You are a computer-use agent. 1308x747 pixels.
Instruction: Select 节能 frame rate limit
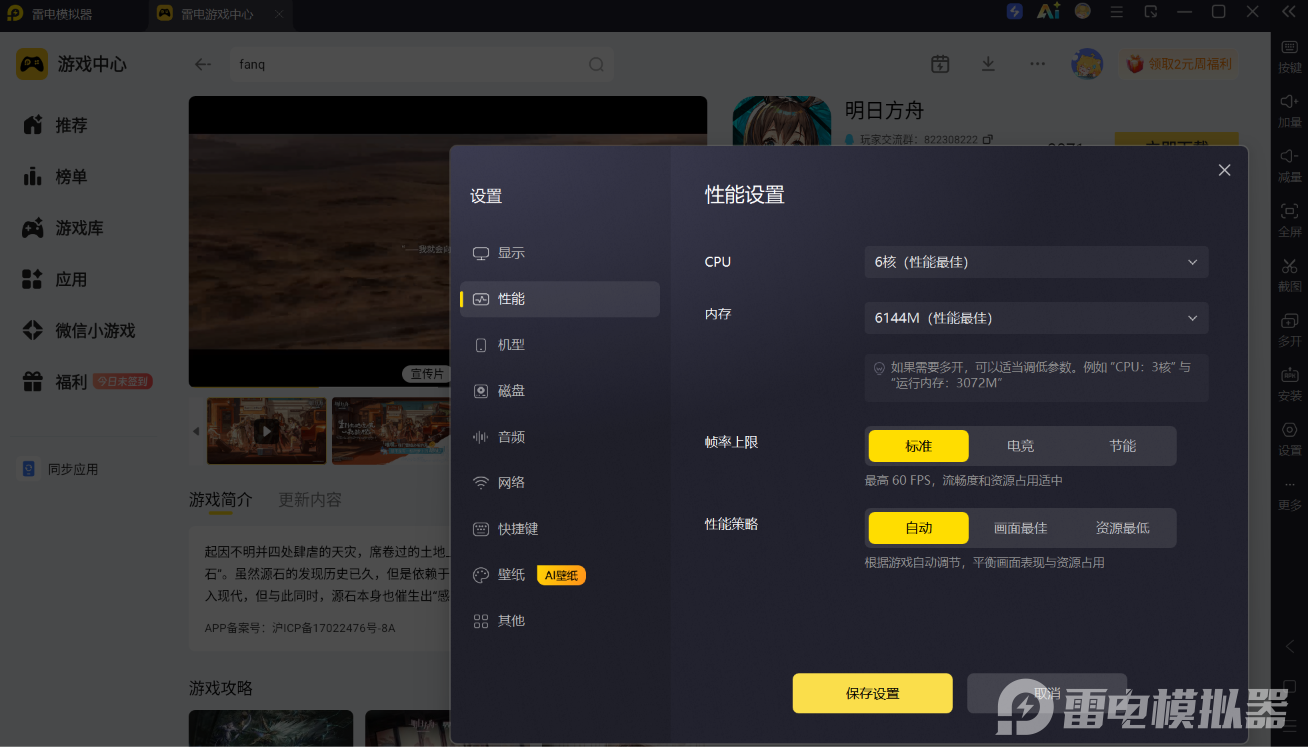tap(1123, 446)
